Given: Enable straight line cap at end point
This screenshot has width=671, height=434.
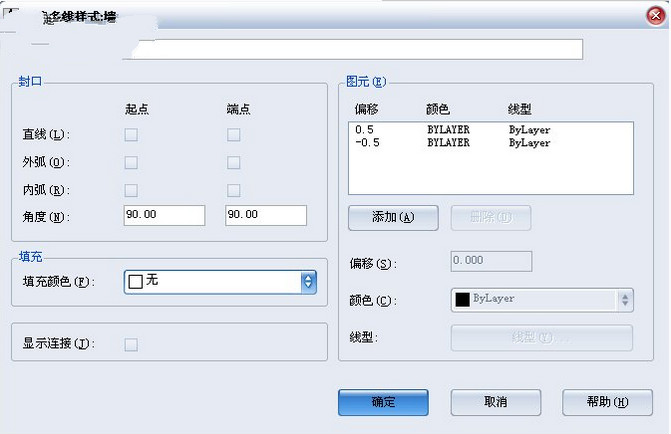Looking at the screenshot, I should [x=234, y=135].
